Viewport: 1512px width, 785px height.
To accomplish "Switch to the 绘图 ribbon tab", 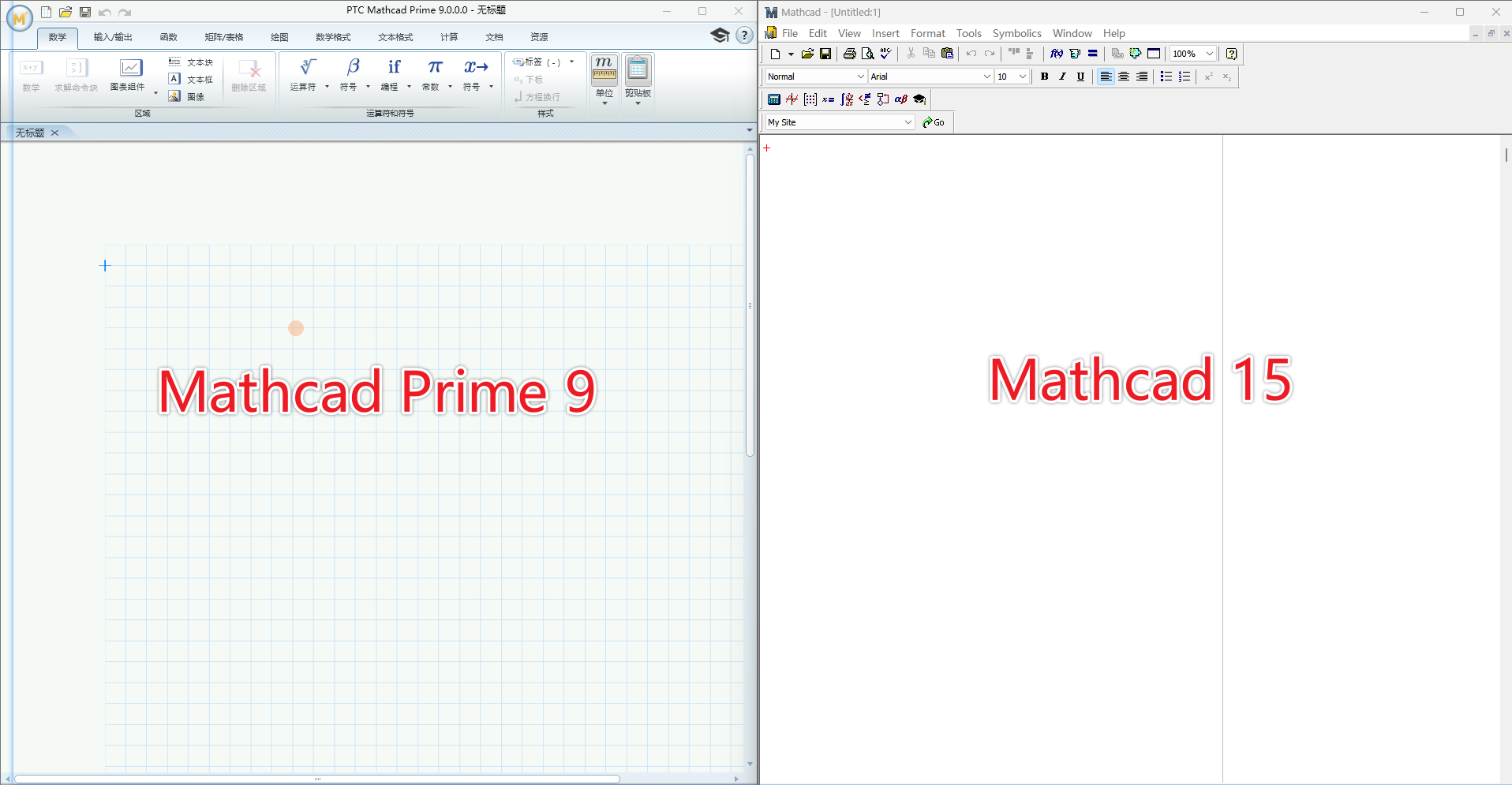I will point(279,37).
